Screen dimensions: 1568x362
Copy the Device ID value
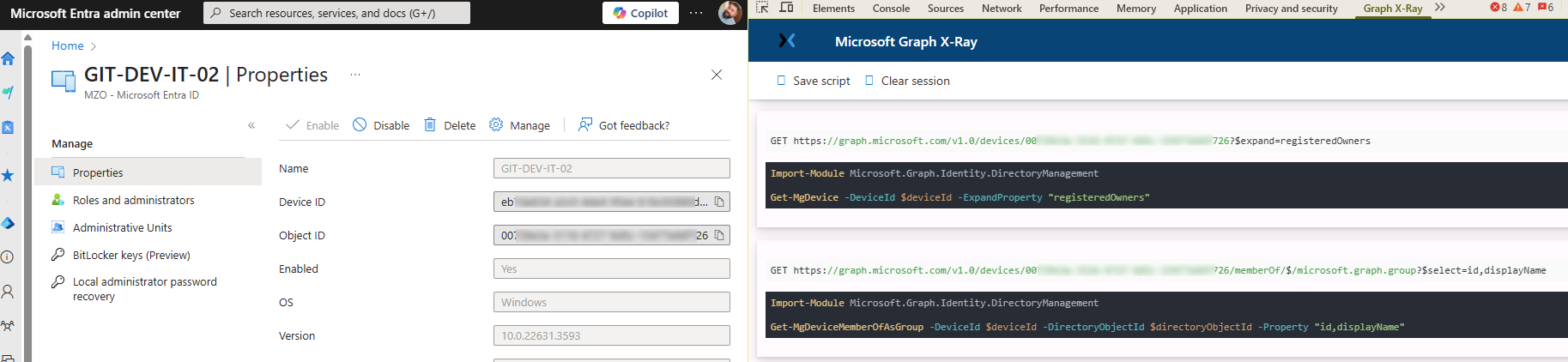[x=719, y=202]
